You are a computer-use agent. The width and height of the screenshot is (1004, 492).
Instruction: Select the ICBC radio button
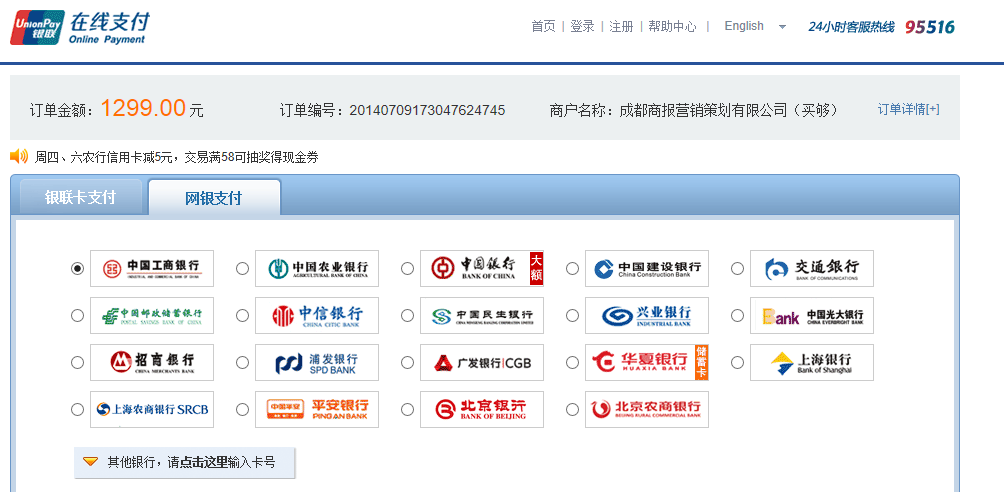click(77, 268)
